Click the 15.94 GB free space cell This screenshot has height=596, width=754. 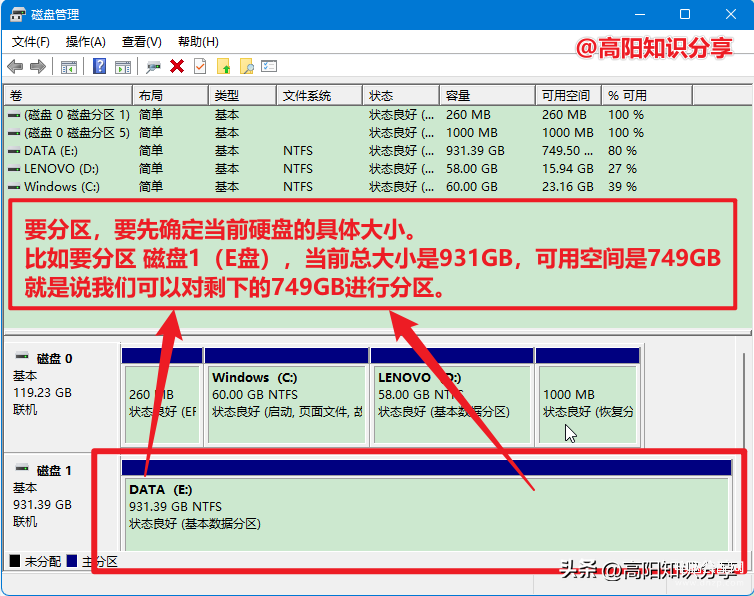568,169
